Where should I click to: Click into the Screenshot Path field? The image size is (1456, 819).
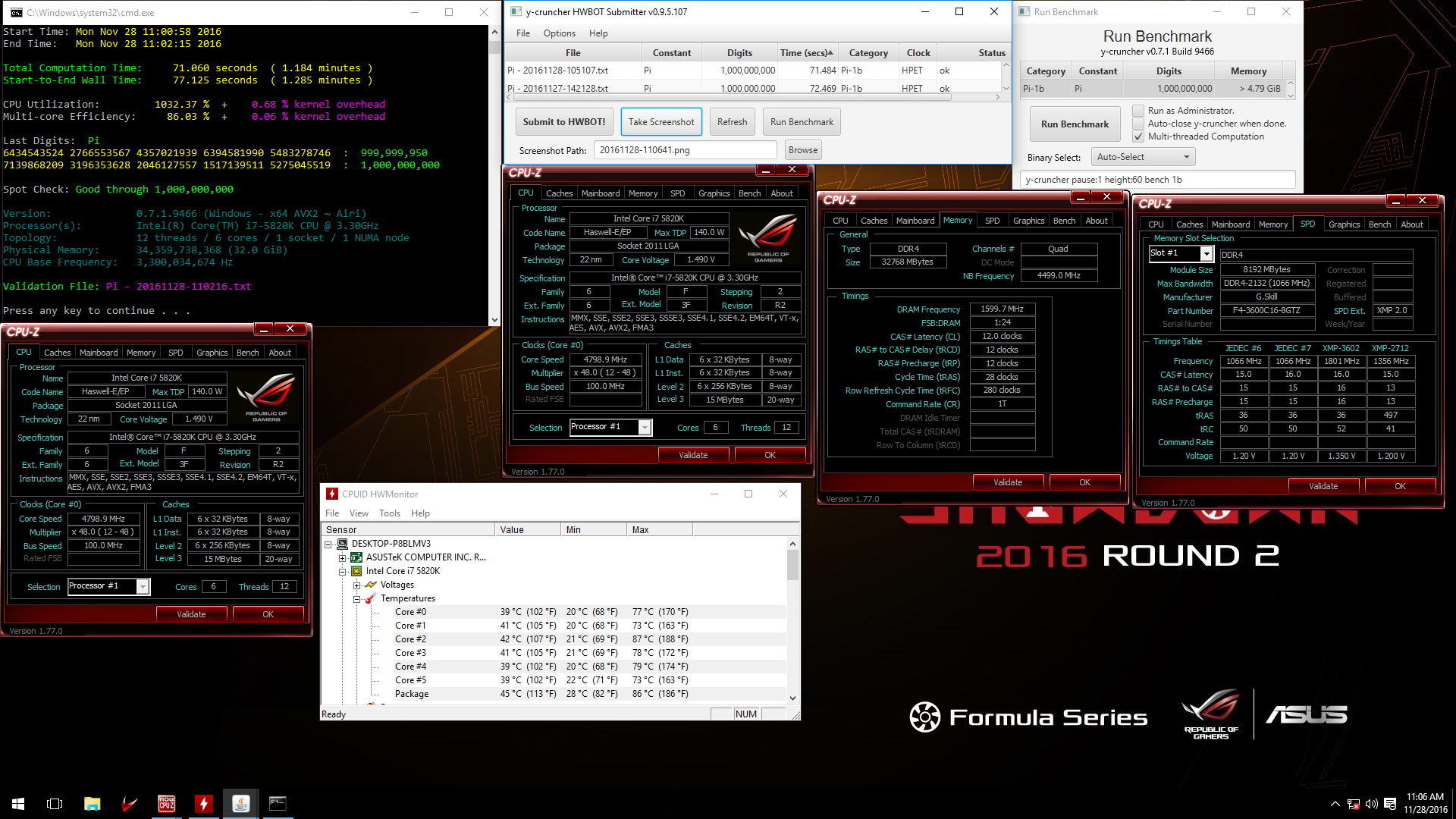685,150
